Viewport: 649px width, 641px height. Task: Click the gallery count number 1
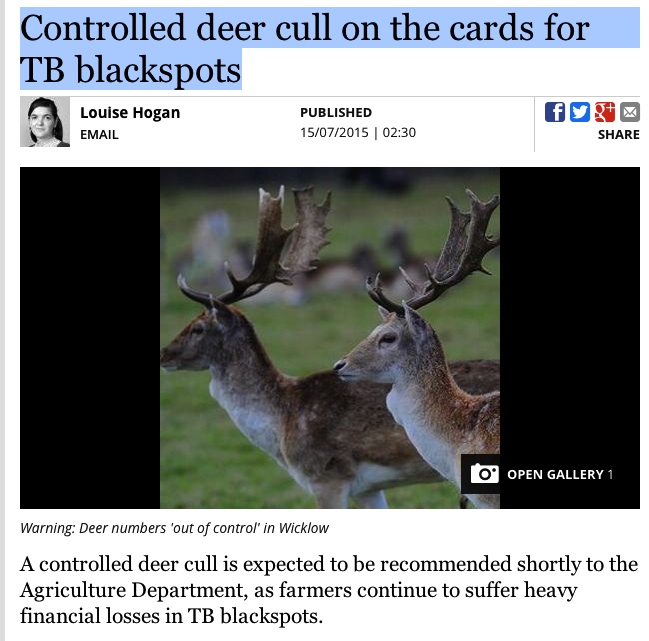point(610,474)
